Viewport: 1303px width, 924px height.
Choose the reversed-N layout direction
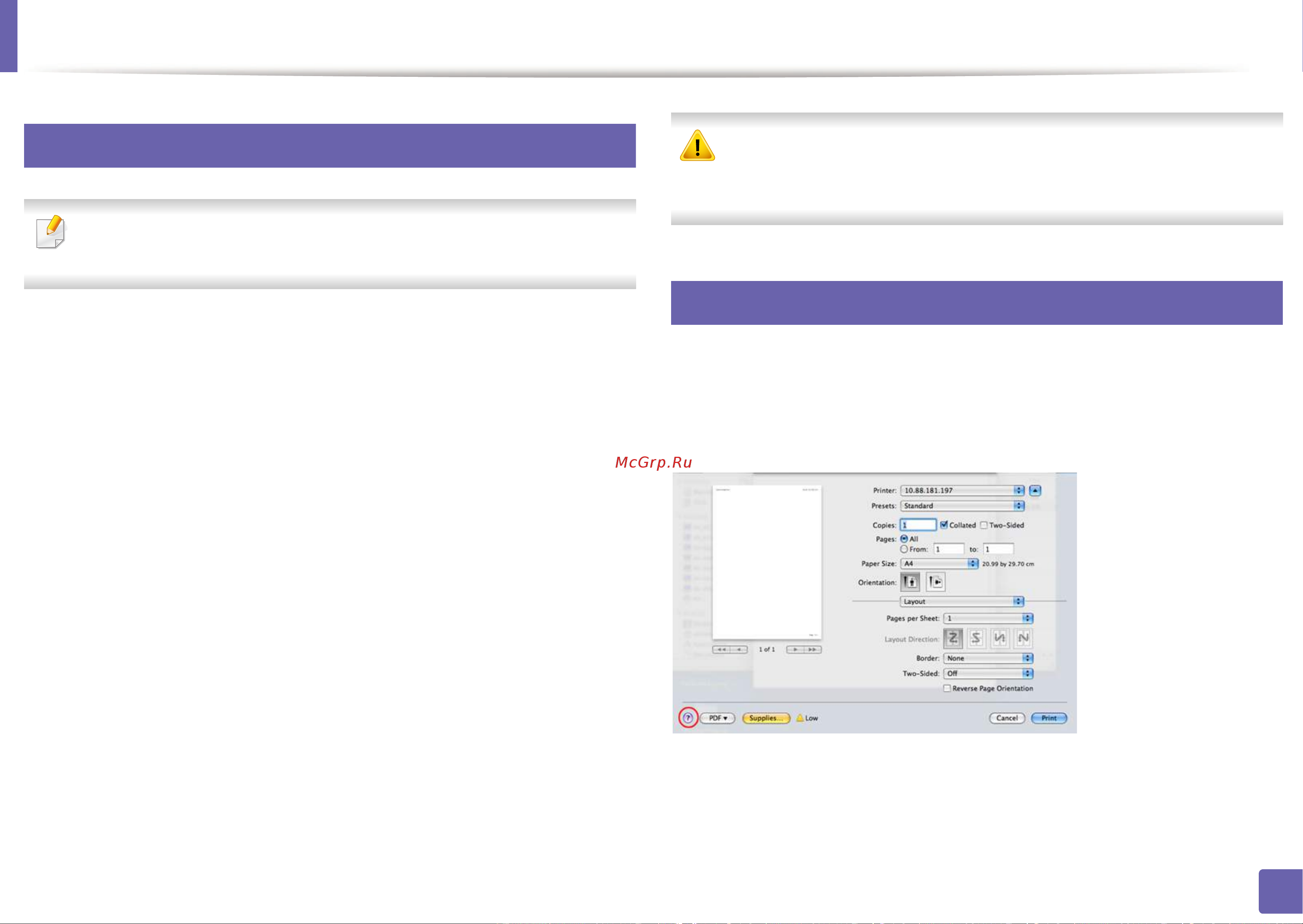tap(1000, 638)
